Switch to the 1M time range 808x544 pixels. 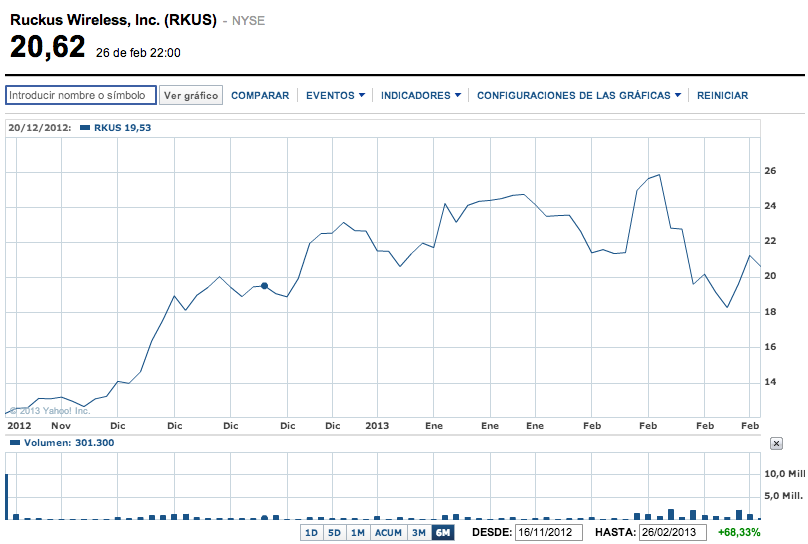tap(357, 533)
